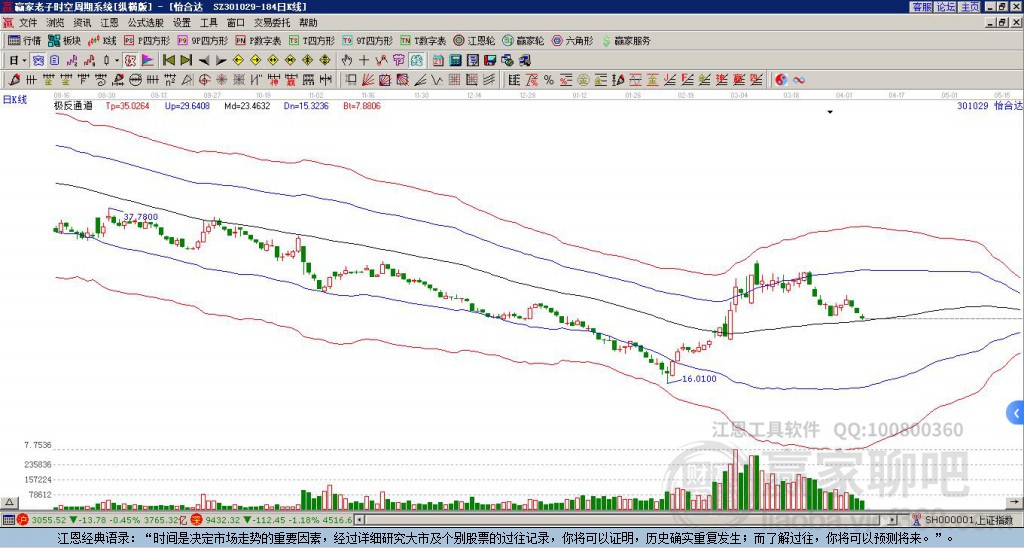Click the calendar date icon
The image size is (1024, 548).
438,61
